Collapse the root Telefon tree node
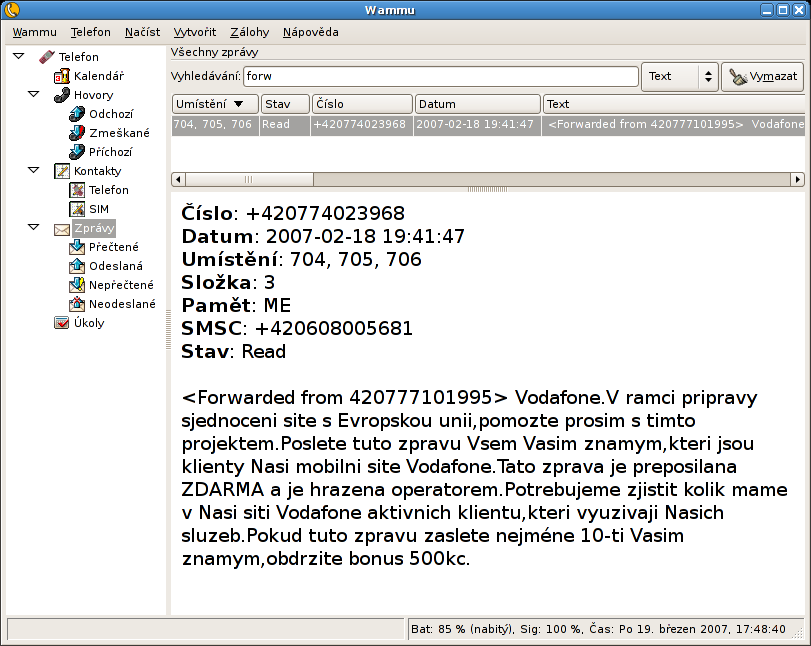This screenshot has width=811, height=646. click(x=19, y=56)
